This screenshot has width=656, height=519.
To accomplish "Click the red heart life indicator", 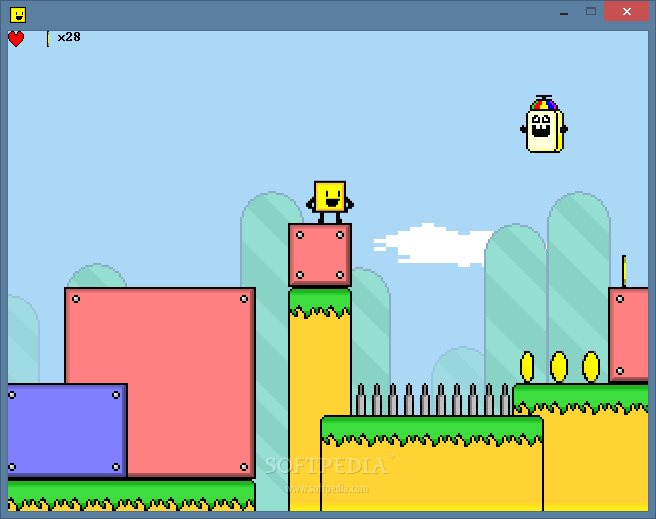I will [16, 39].
